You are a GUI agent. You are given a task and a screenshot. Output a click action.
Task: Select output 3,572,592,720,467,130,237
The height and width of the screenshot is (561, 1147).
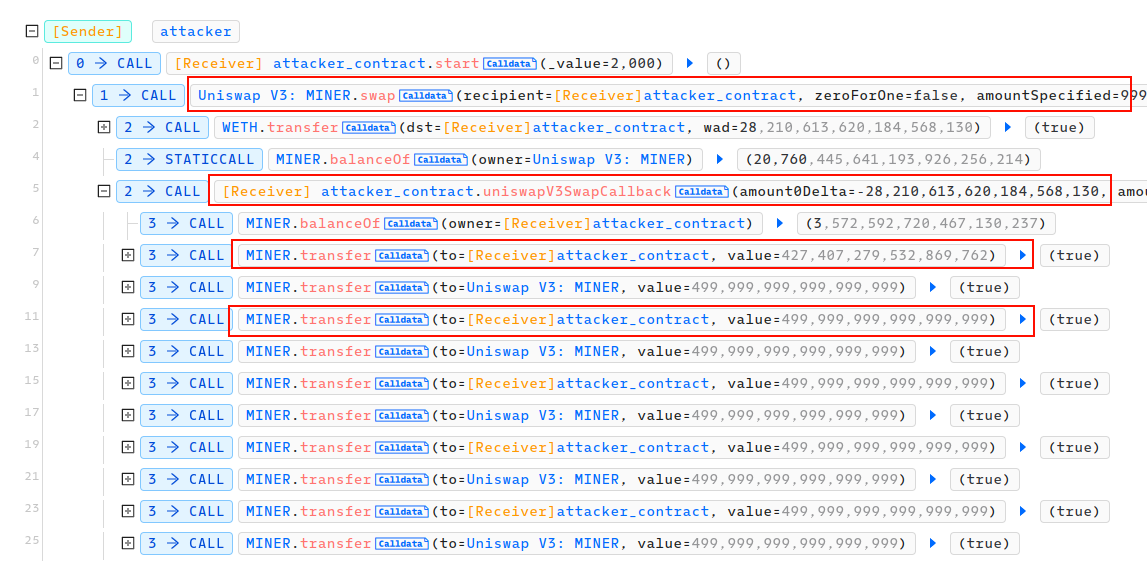pos(924,224)
